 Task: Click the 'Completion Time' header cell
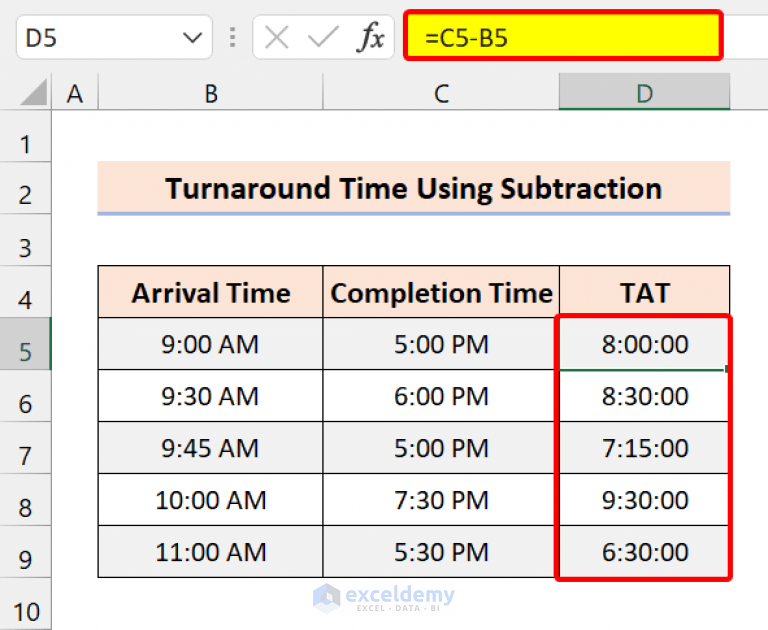(441, 292)
